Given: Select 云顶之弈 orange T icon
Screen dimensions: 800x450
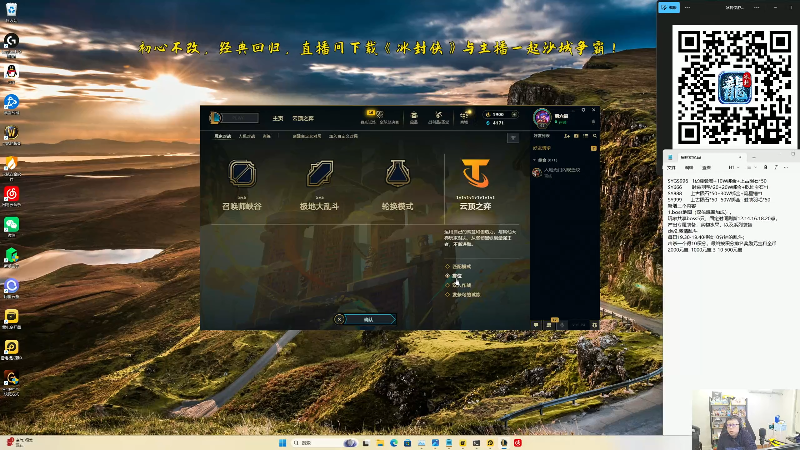Looking at the screenshot, I should 476,173.
